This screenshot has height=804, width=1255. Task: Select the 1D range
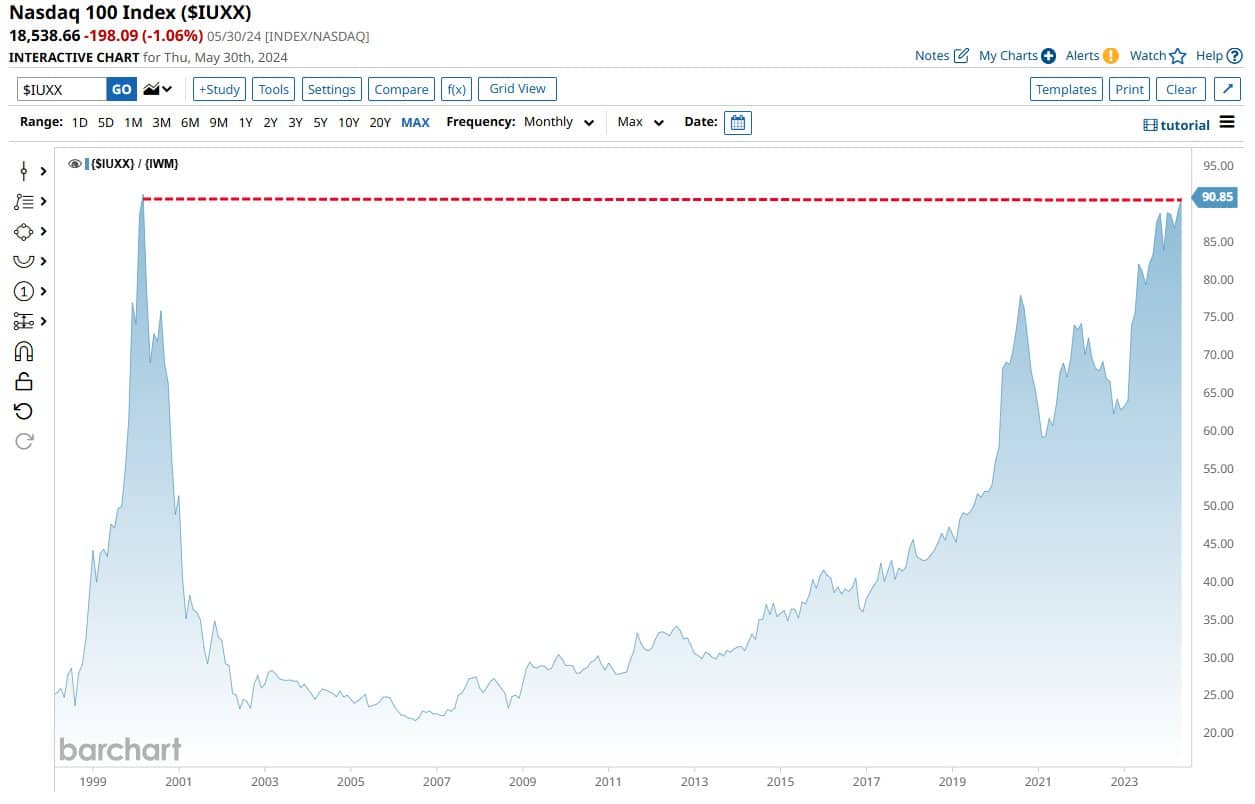tap(80, 122)
